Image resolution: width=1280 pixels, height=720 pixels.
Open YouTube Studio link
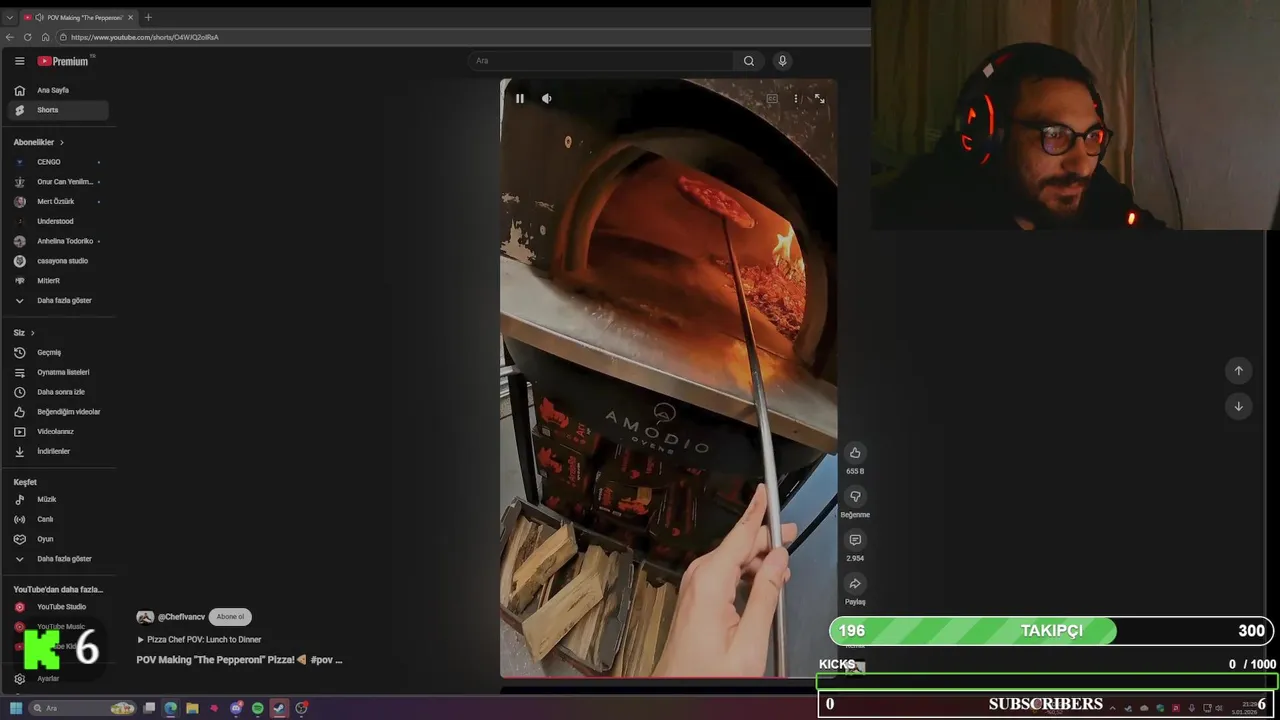coord(58,607)
